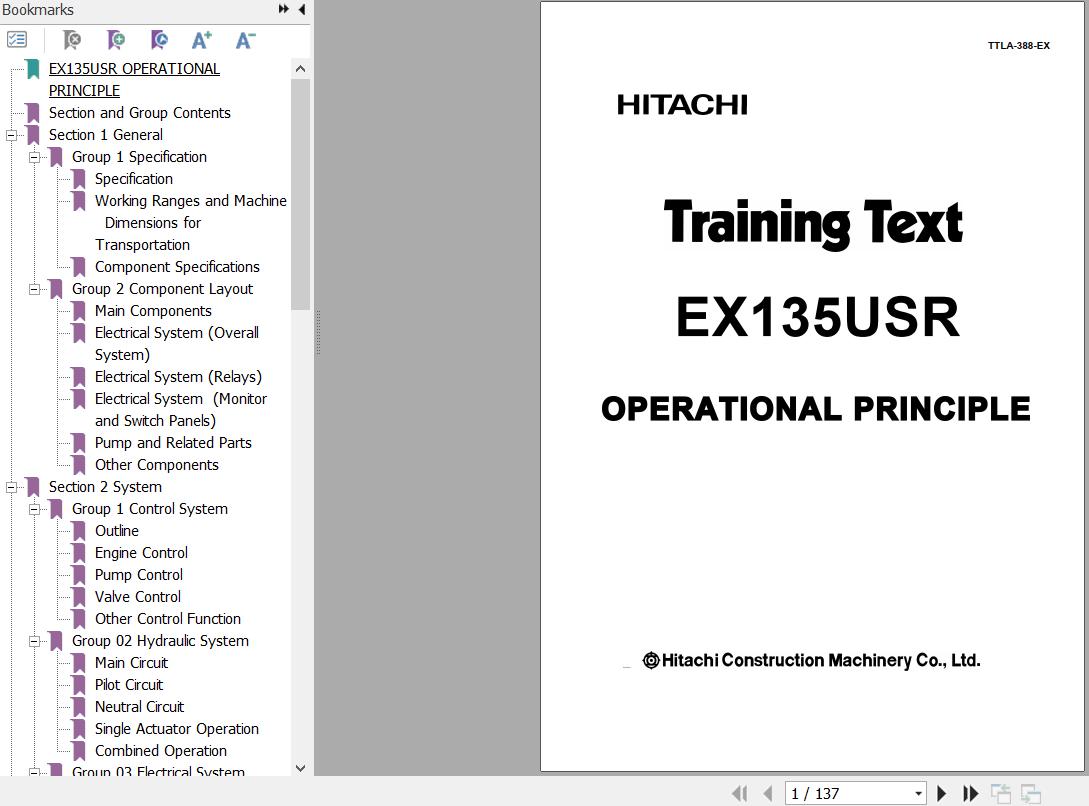
Task: Click the bookmarks scrollbar down arrow
Action: click(300, 768)
